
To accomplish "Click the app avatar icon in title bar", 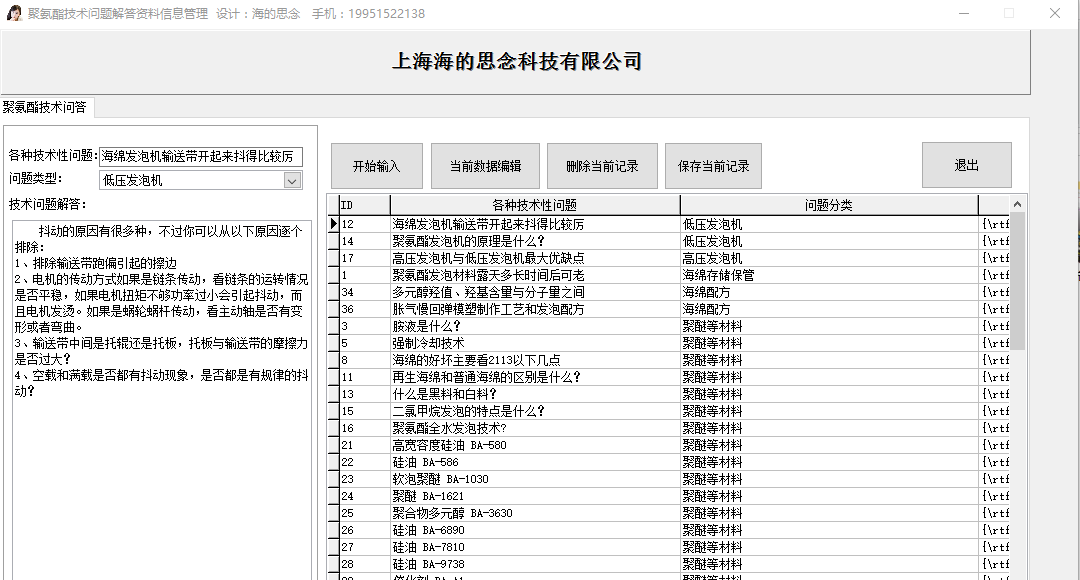I will [15, 14].
